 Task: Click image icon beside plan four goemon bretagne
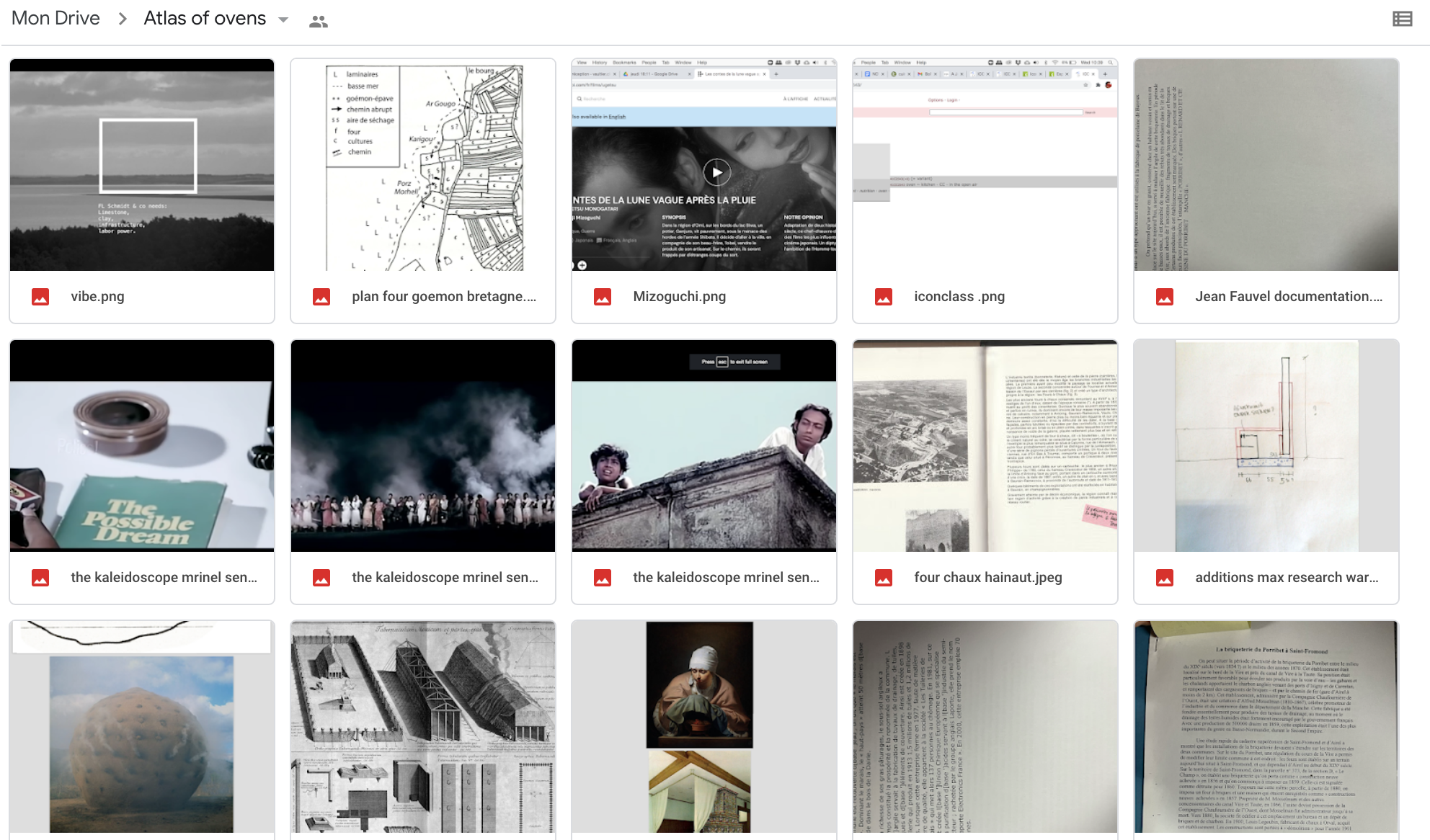[x=321, y=297]
